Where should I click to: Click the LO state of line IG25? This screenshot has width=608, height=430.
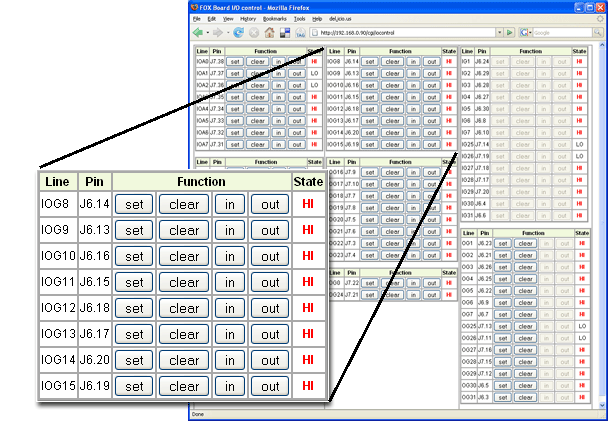pos(579,144)
